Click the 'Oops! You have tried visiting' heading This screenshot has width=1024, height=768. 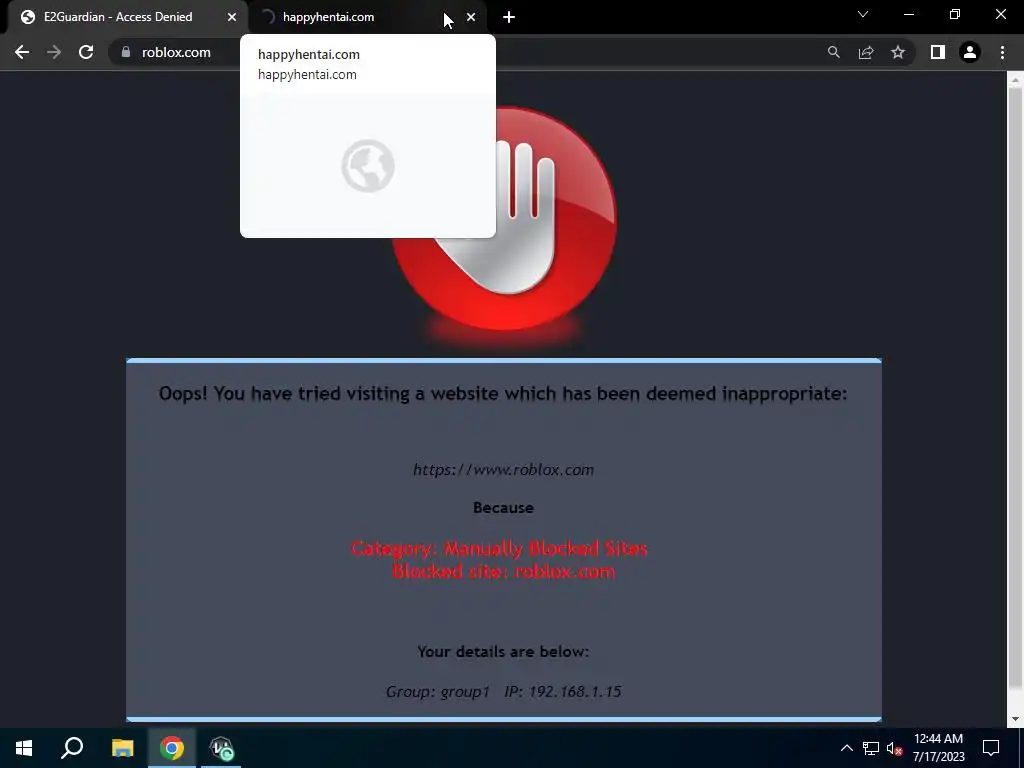point(503,394)
